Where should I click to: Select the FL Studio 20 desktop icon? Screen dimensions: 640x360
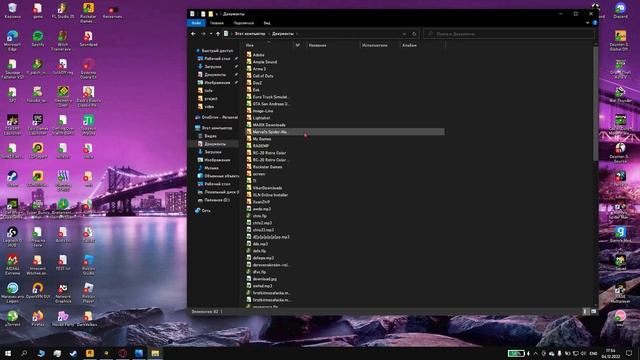pyautogui.click(x=63, y=11)
